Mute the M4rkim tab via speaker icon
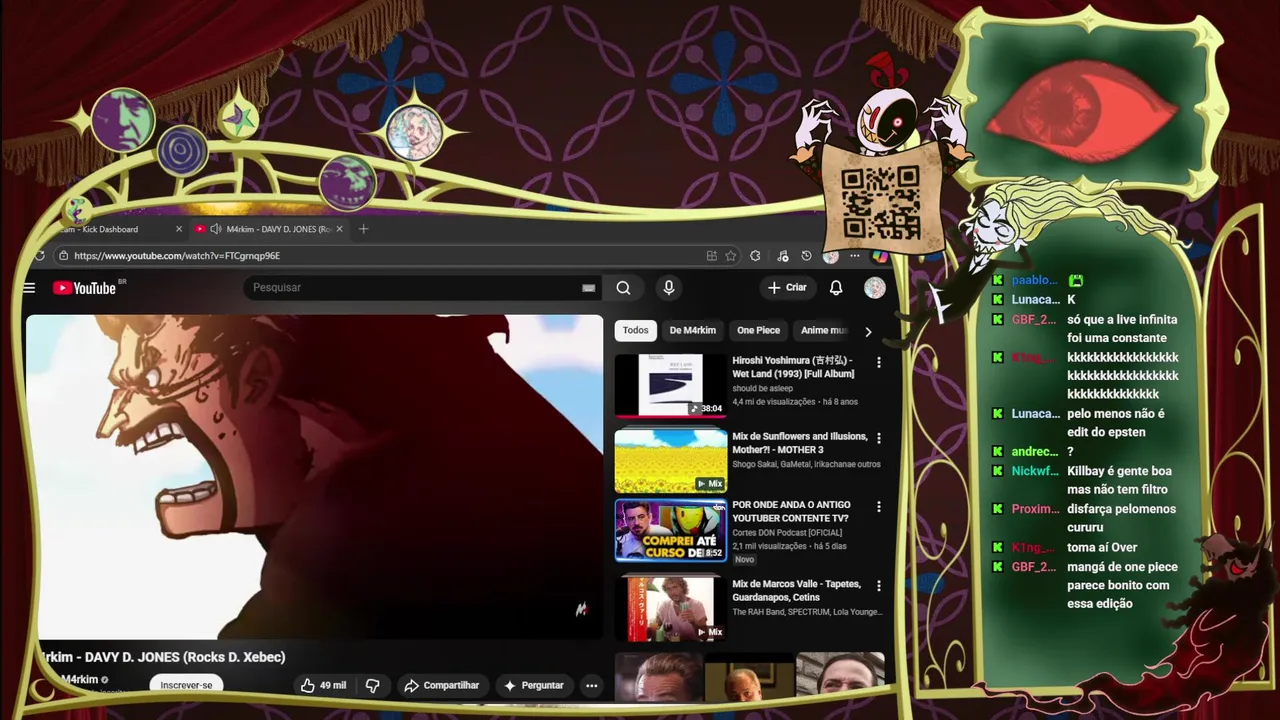Viewport: 1280px width, 720px height. (x=216, y=229)
